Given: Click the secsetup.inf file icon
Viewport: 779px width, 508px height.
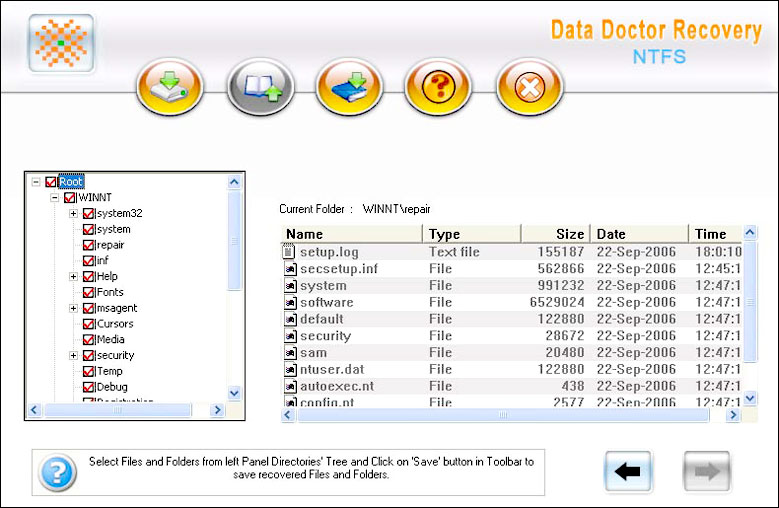Looking at the screenshot, I should point(290,269).
